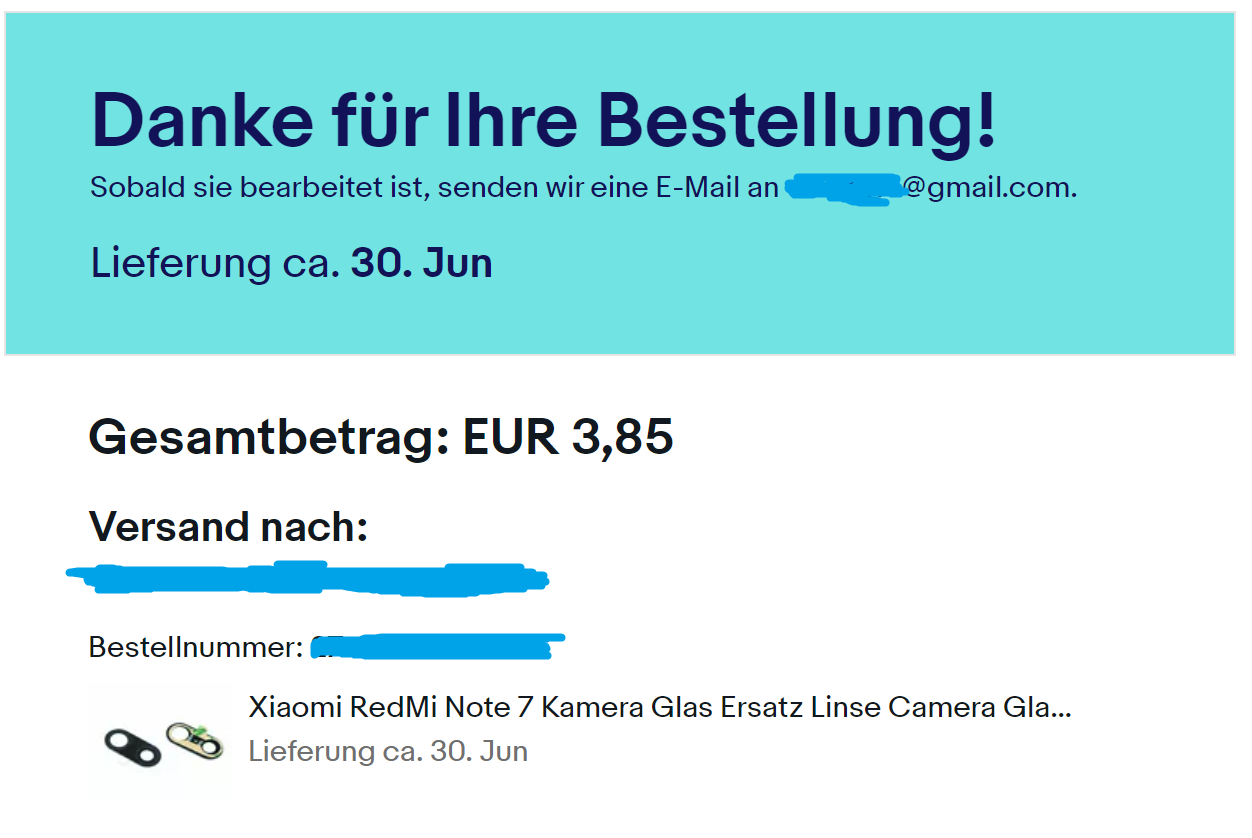Click the 'Danke für Ihre Bestellung!' heading

(543, 120)
